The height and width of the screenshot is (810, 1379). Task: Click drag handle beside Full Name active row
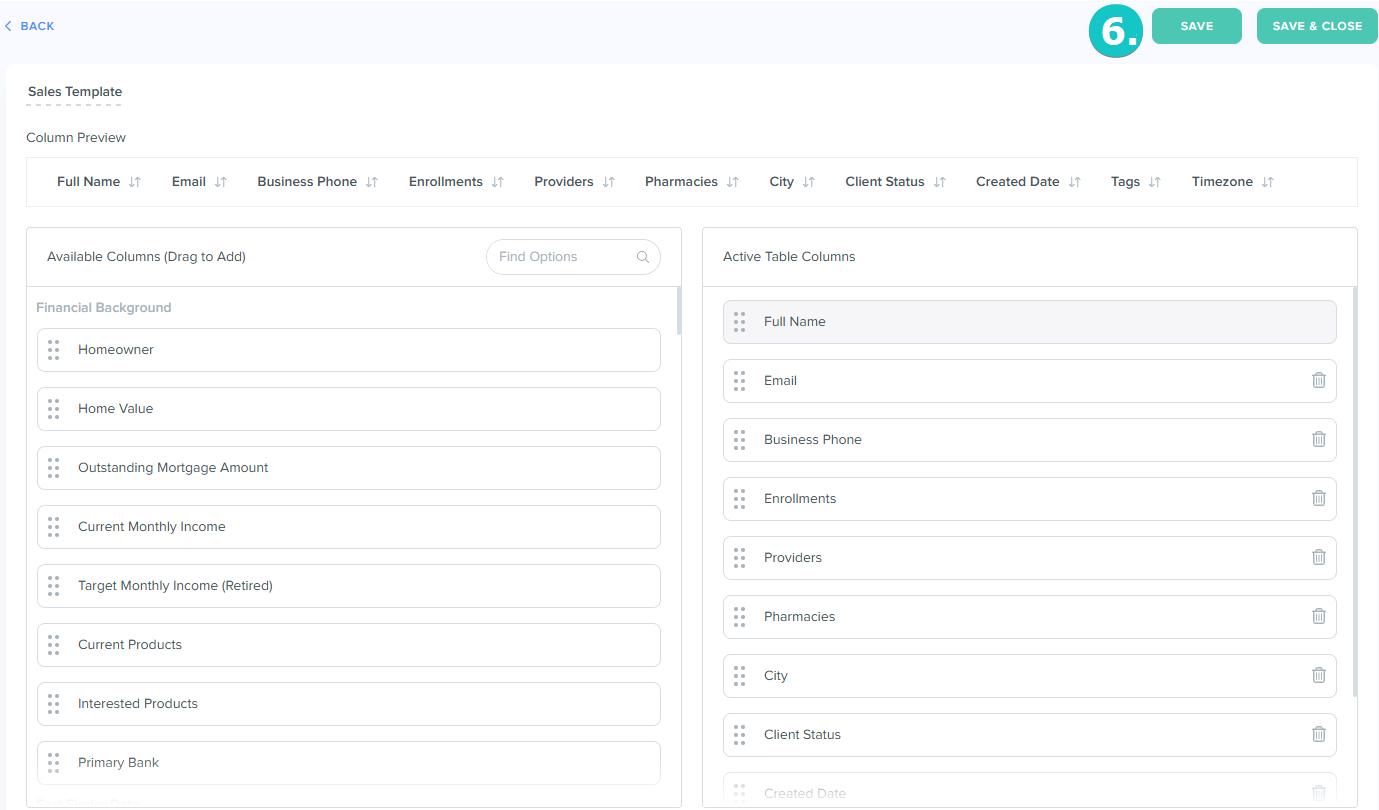point(740,322)
